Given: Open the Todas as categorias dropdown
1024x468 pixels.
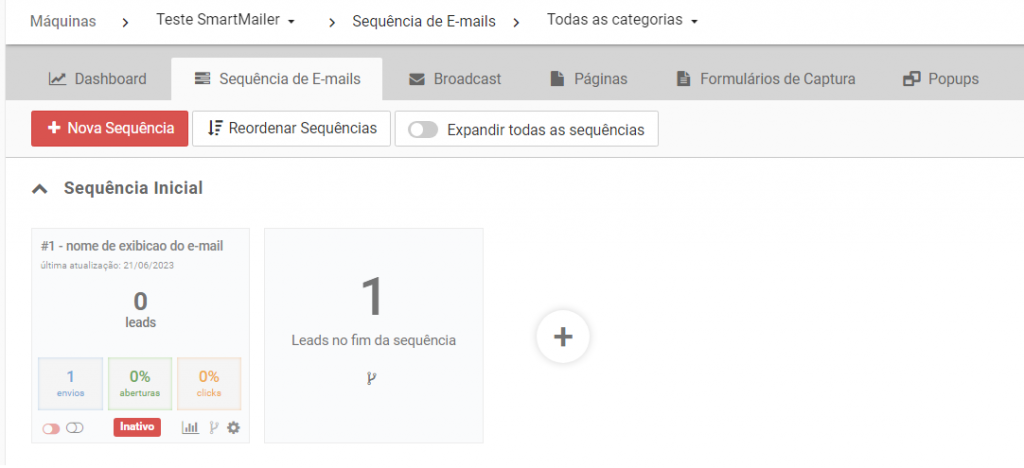Looking at the screenshot, I should (622, 20).
